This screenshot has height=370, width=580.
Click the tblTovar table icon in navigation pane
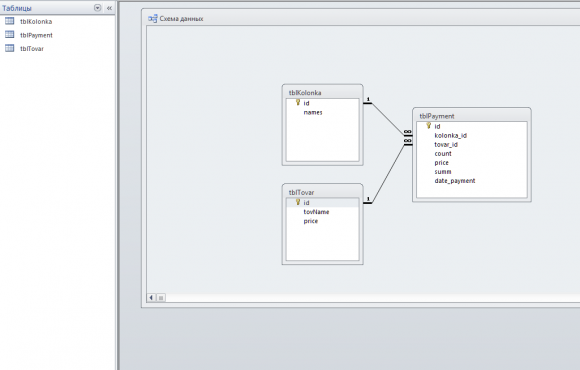(x=10, y=48)
